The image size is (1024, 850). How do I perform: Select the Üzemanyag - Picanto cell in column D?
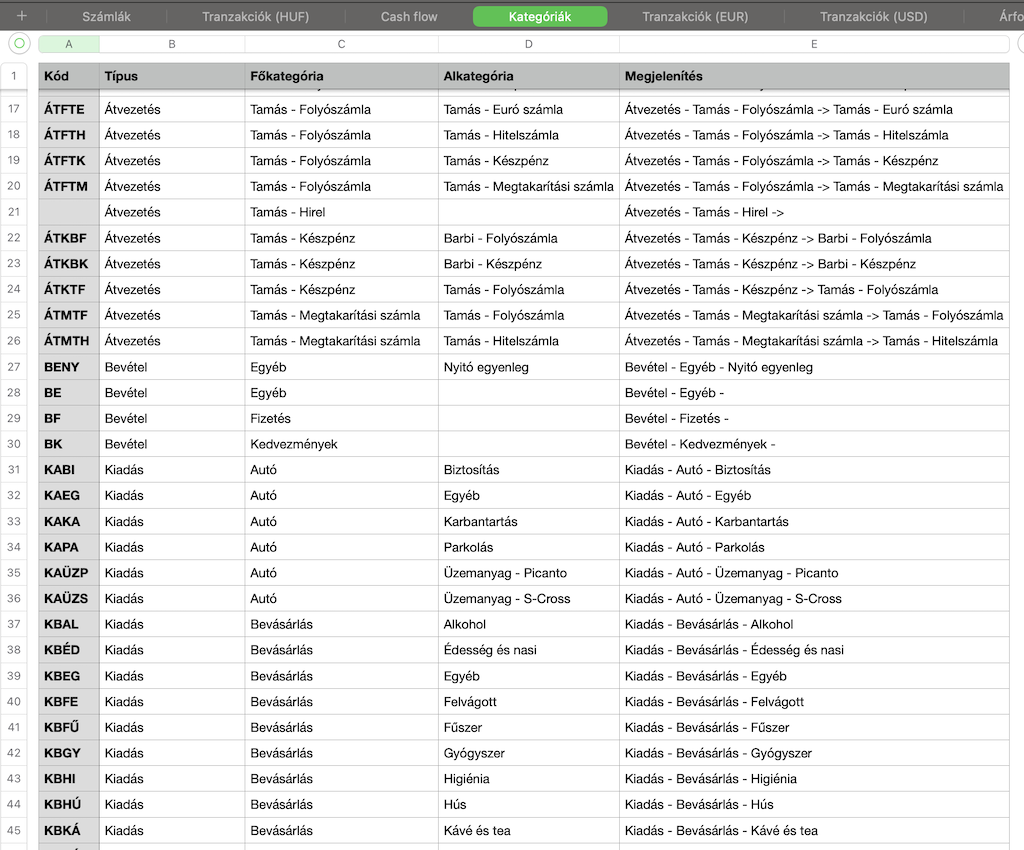click(528, 573)
